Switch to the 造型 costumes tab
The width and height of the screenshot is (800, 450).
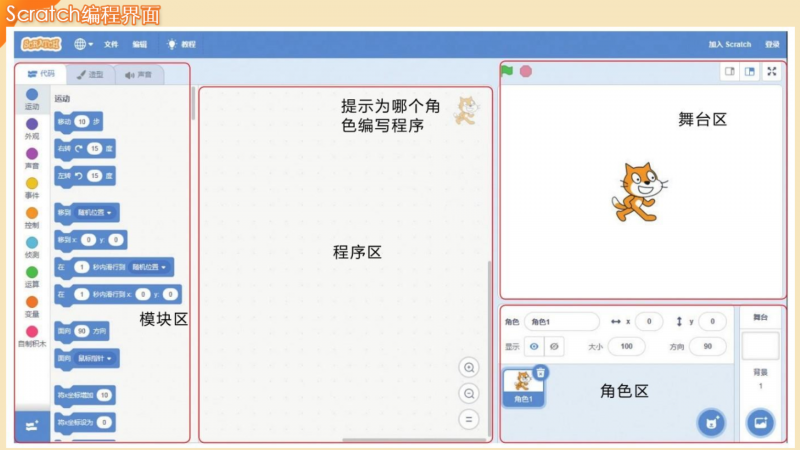(90, 74)
